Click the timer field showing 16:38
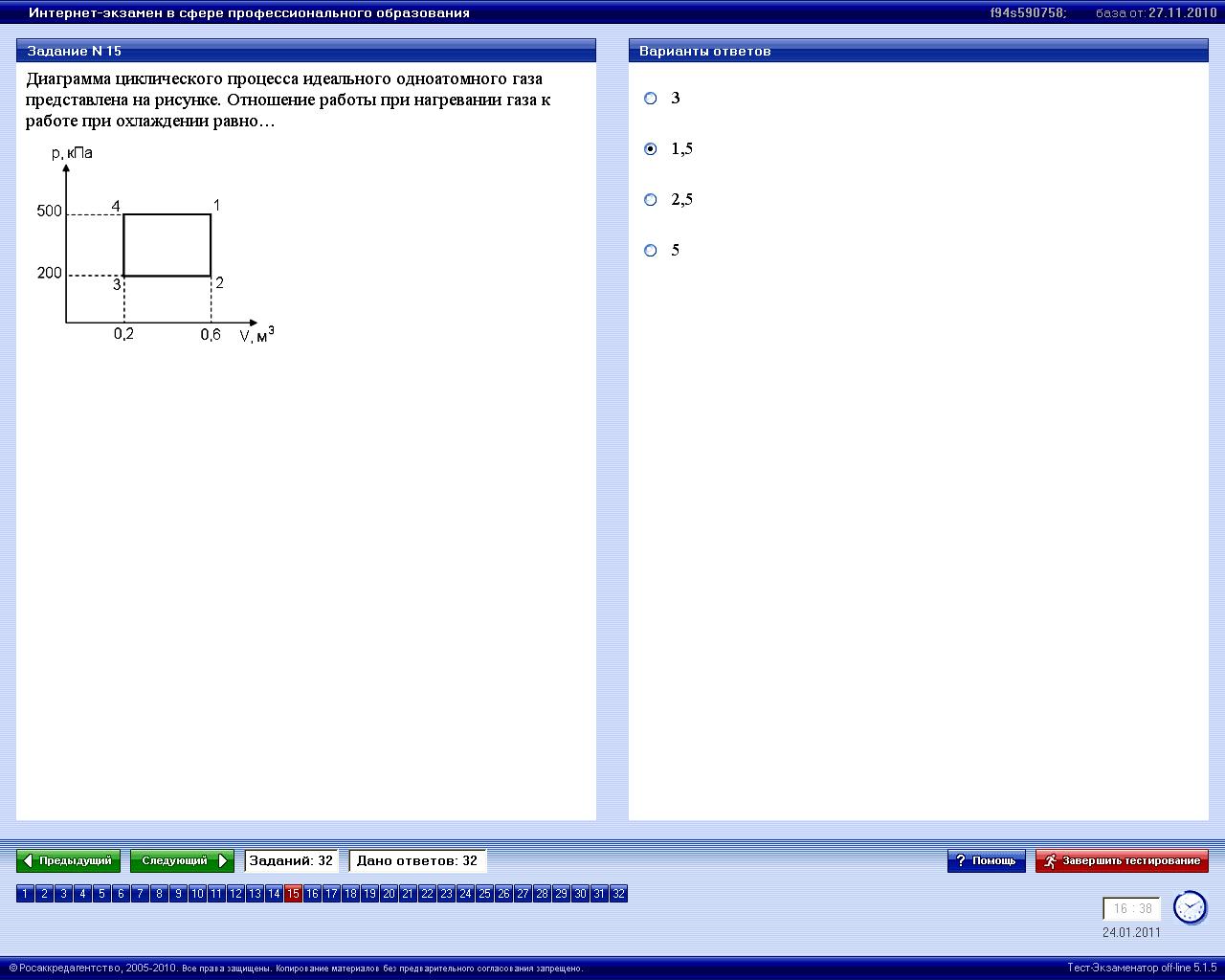This screenshot has height=980, width=1225. (x=1131, y=909)
